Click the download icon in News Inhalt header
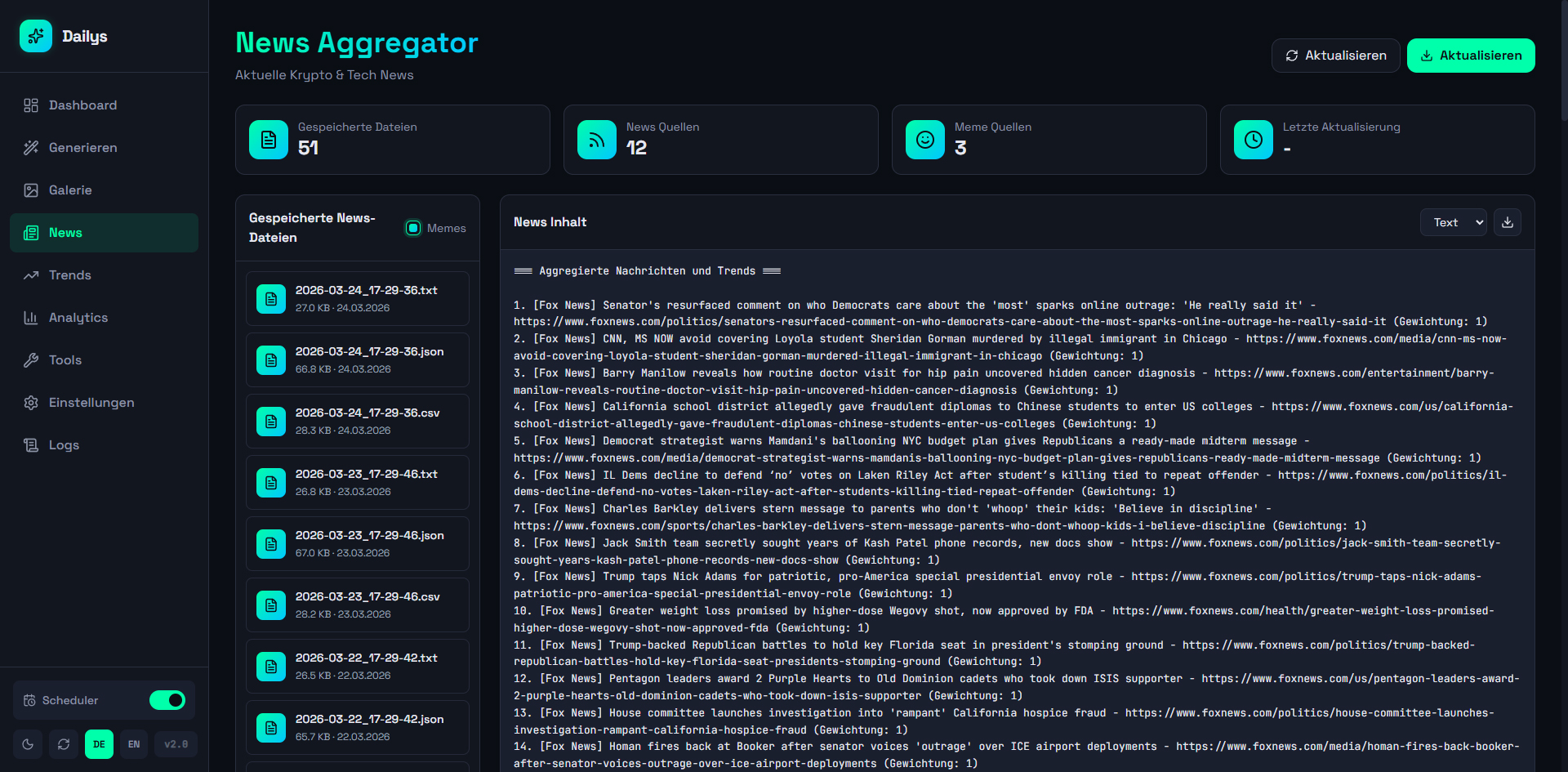Viewport: 1568px width, 772px height. click(1507, 222)
